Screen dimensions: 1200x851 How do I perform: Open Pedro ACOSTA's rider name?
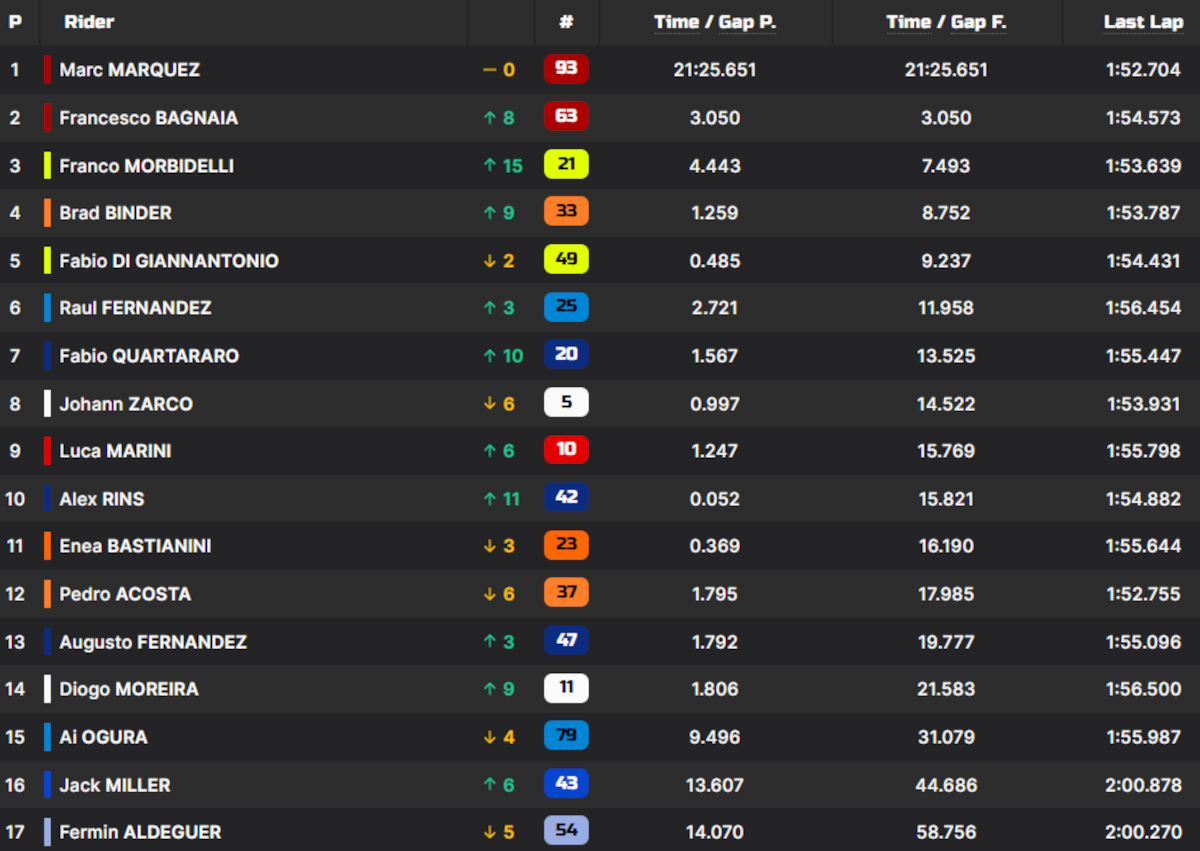pyautogui.click(x=125, y=594)
